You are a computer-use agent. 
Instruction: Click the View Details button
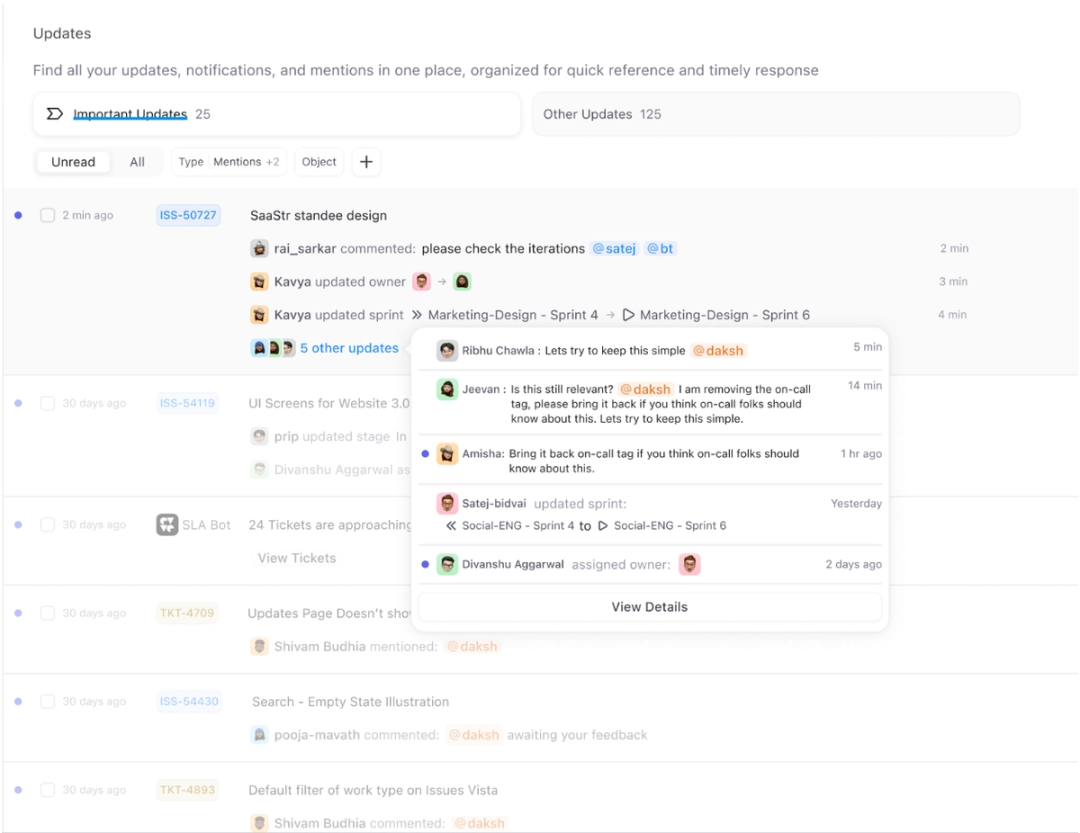tap(650, 606)
